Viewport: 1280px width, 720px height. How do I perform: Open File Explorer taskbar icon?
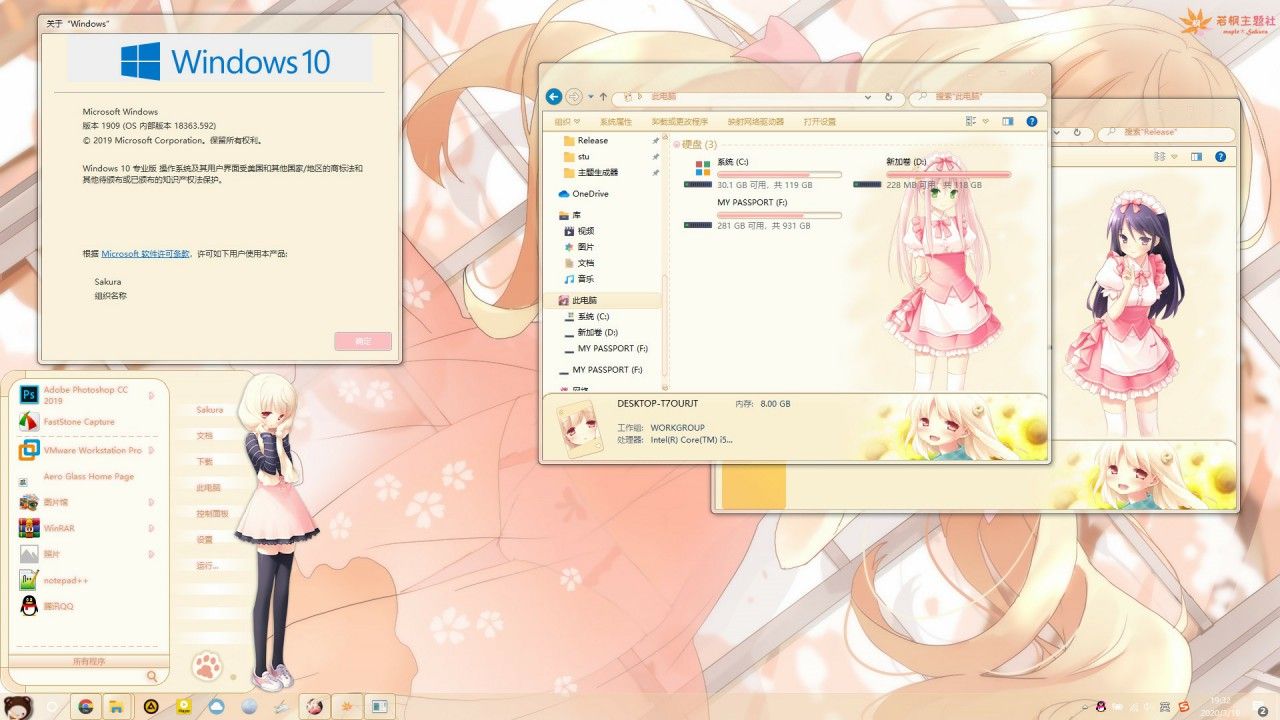(117, 706)
